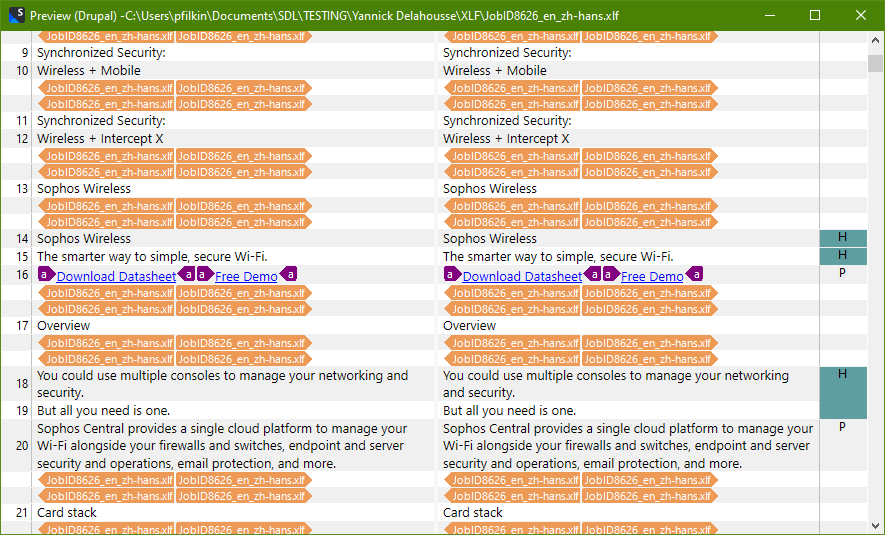Screen dimensions: 885x535
Task: Open the source Download Datasheet link
Action: pyautogui.click(x=116, y=276)
